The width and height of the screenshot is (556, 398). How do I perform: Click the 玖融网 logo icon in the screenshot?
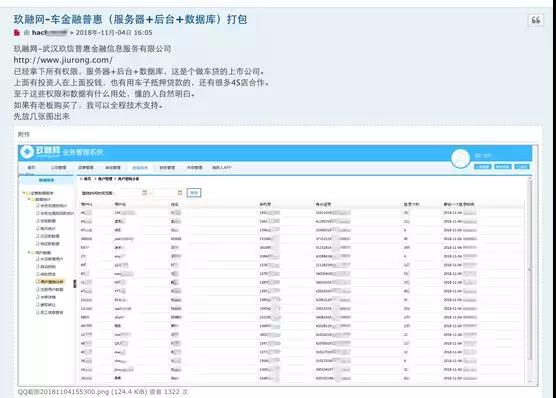coord(27,152)
